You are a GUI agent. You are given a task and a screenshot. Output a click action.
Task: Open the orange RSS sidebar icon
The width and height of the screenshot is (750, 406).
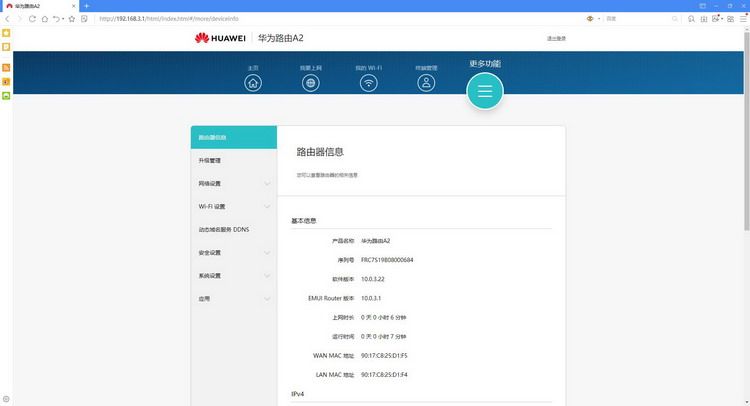(x=6, y=68)
